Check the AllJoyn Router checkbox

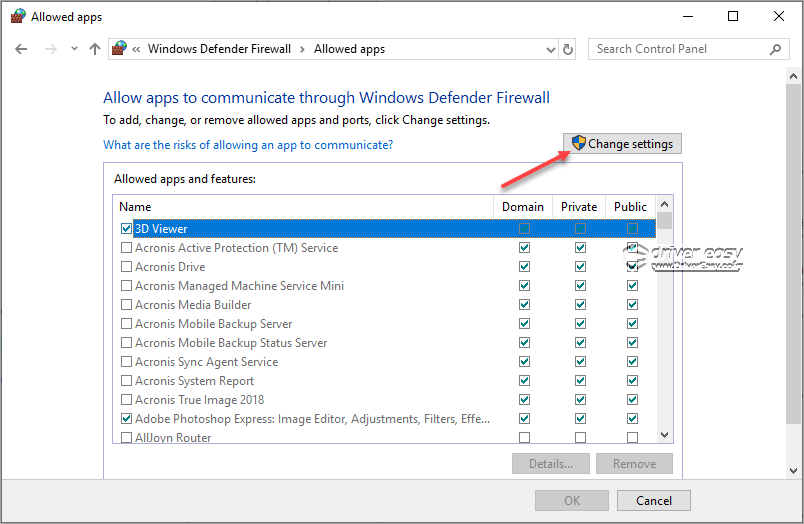tap(126, 437)
